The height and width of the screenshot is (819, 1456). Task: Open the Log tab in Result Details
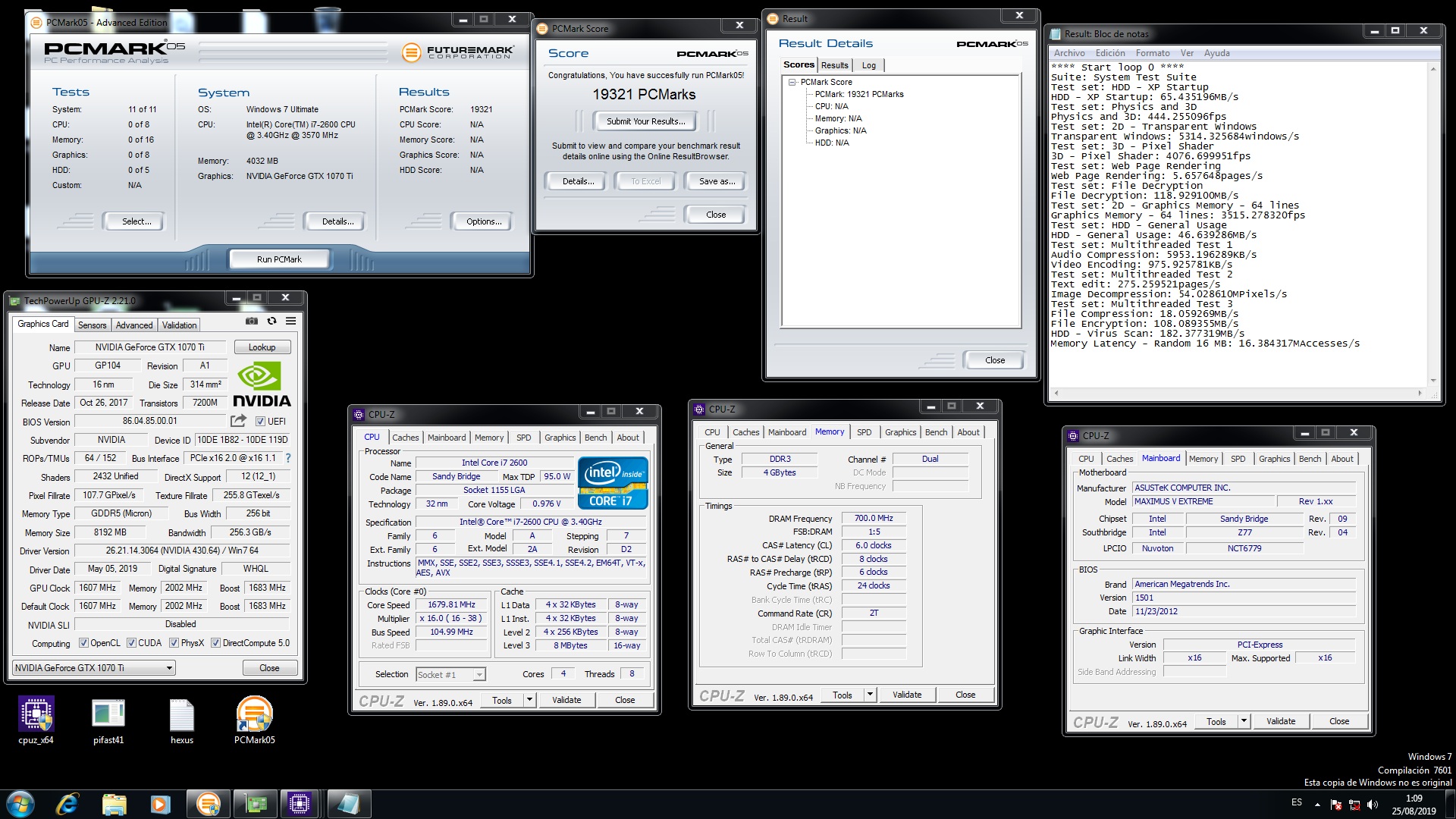(x=869, y=65)
